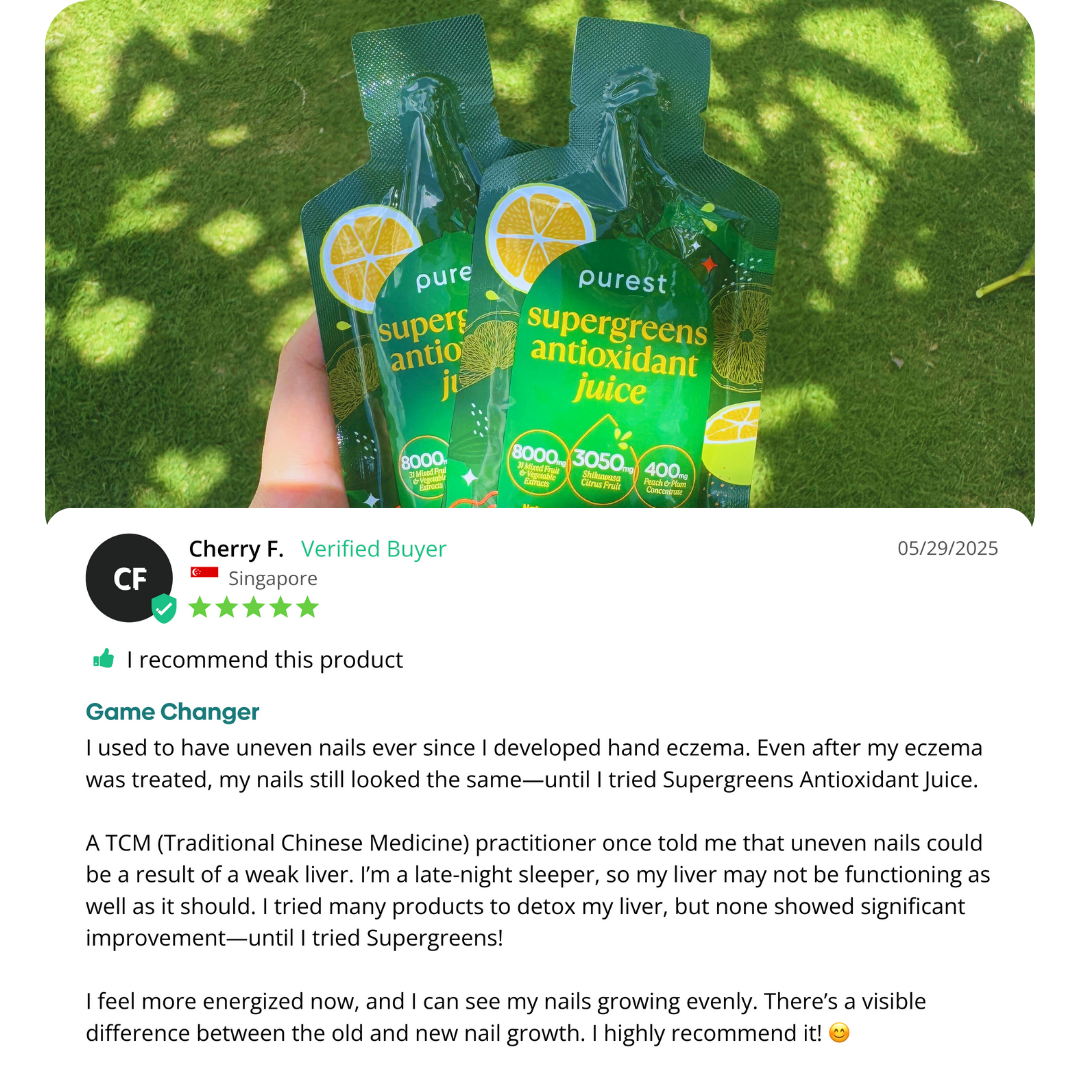Click the first review paragraph about eczema

[x=534, y=763]
